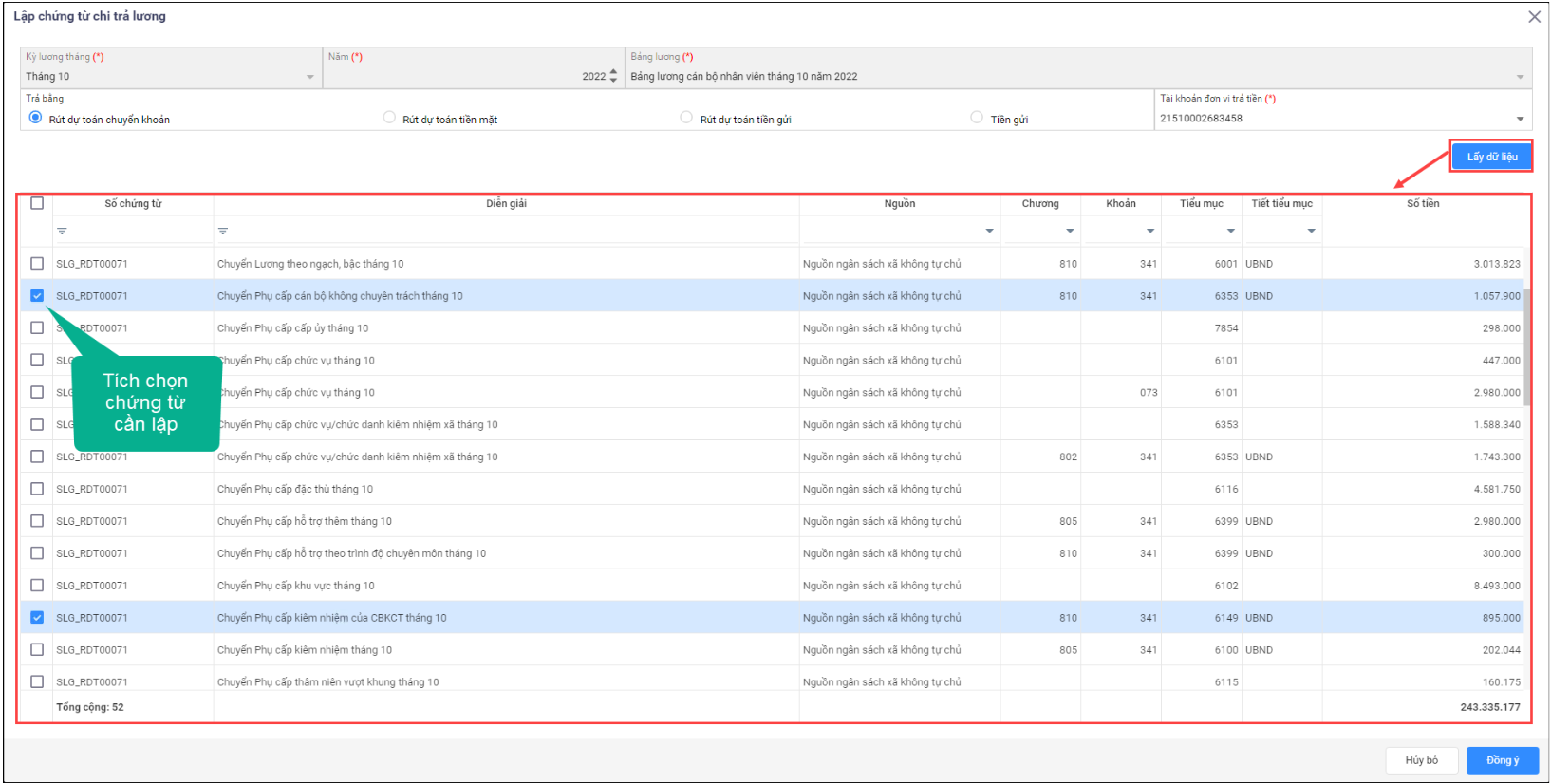This screenshot has height=784, width=1551.
Task: Open the Bảng lương dropdown
Action: click(1520, 77)
